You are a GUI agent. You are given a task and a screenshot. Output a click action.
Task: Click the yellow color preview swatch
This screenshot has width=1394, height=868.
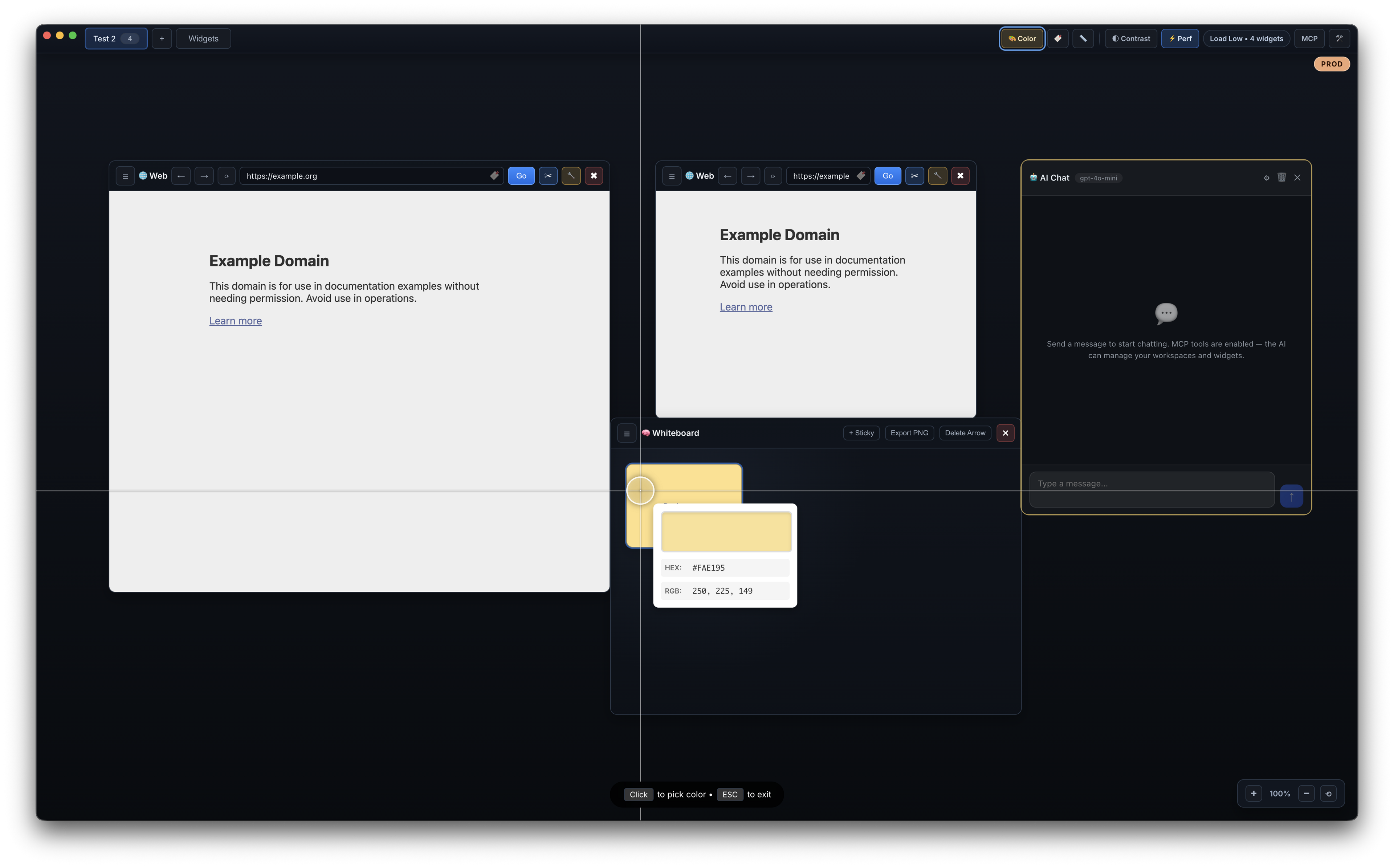coord(726,531)
